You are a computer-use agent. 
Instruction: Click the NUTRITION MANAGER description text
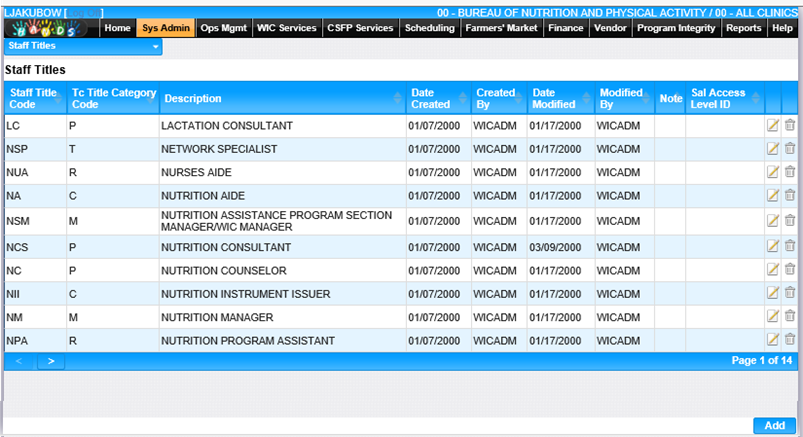tap(217, 318)
